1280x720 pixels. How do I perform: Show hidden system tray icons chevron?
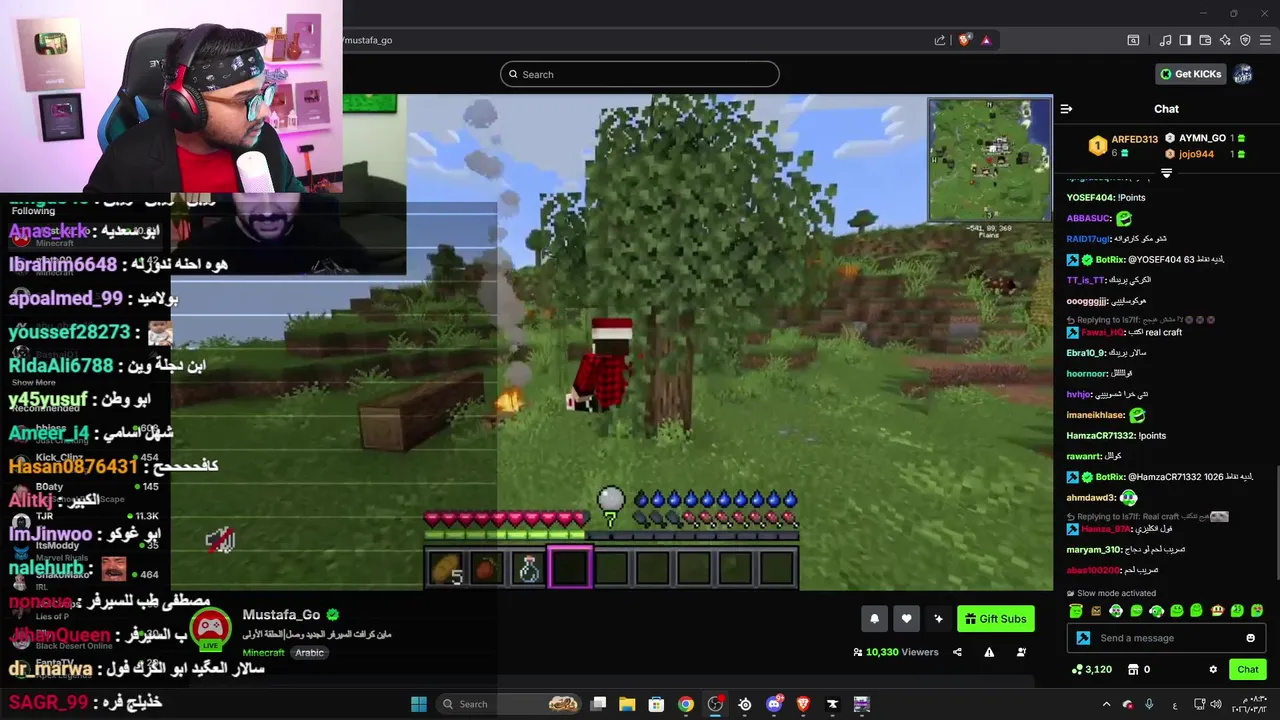(x=1107, y=704)
